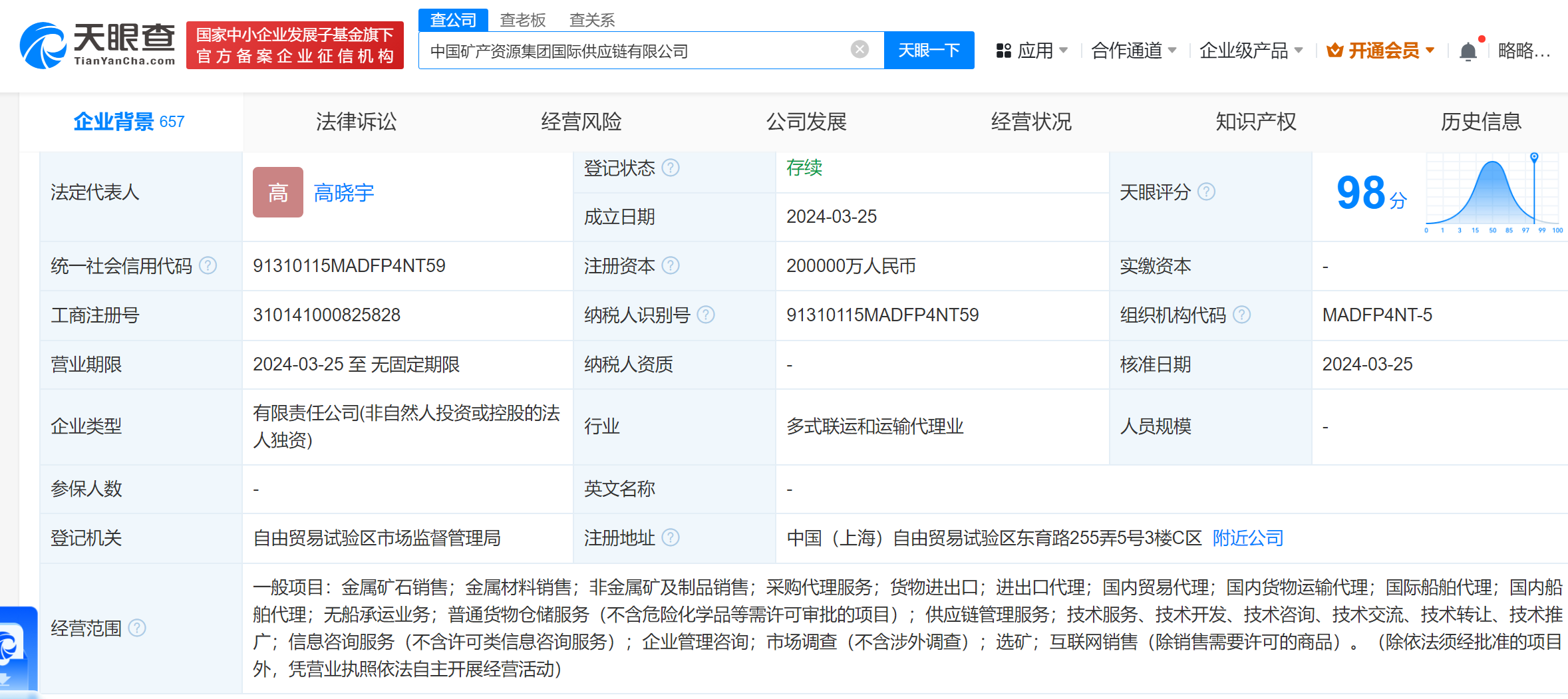Click help icon next to 天眼评分
This screenshot has height=699, width=1568.
(1206, 192)
